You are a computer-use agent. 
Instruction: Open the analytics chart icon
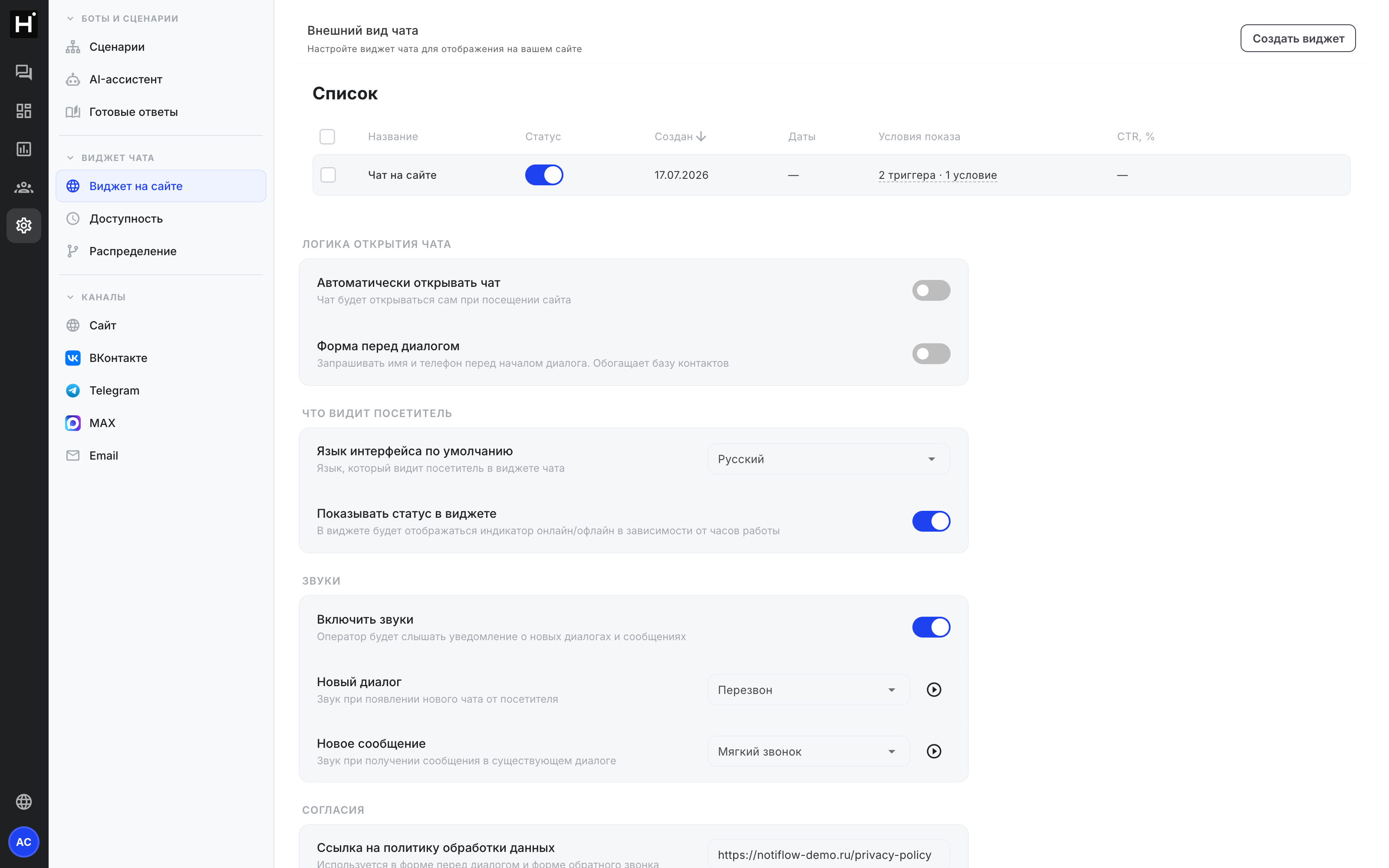[x=23, y=149]
